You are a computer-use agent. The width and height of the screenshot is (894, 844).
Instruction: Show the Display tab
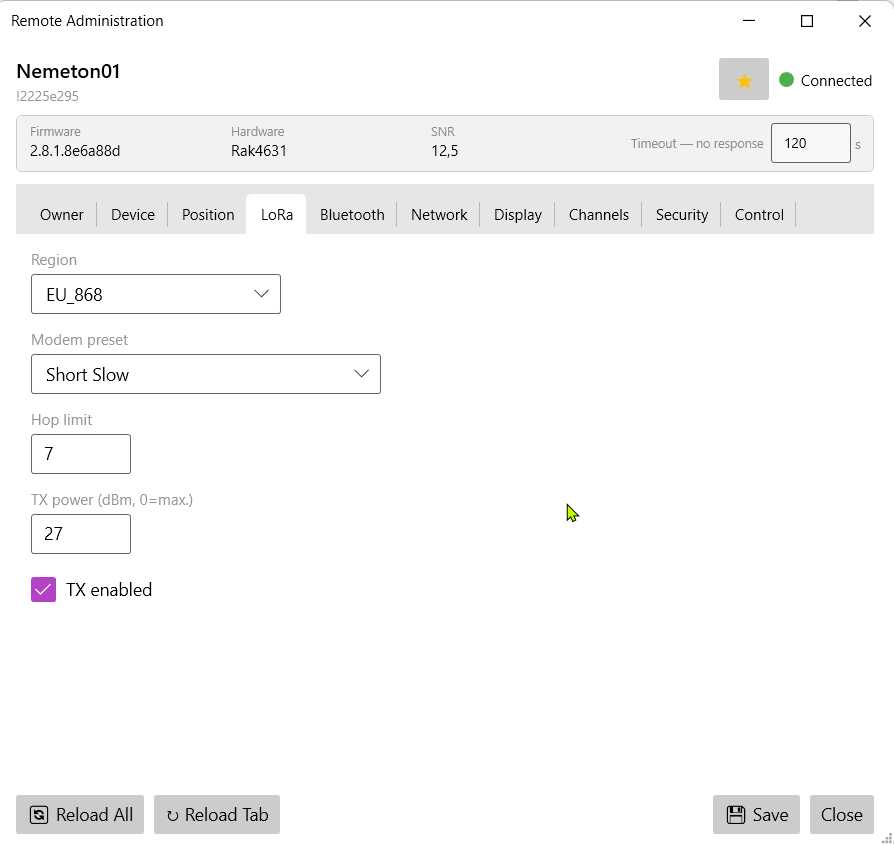[x=518, y=214]
